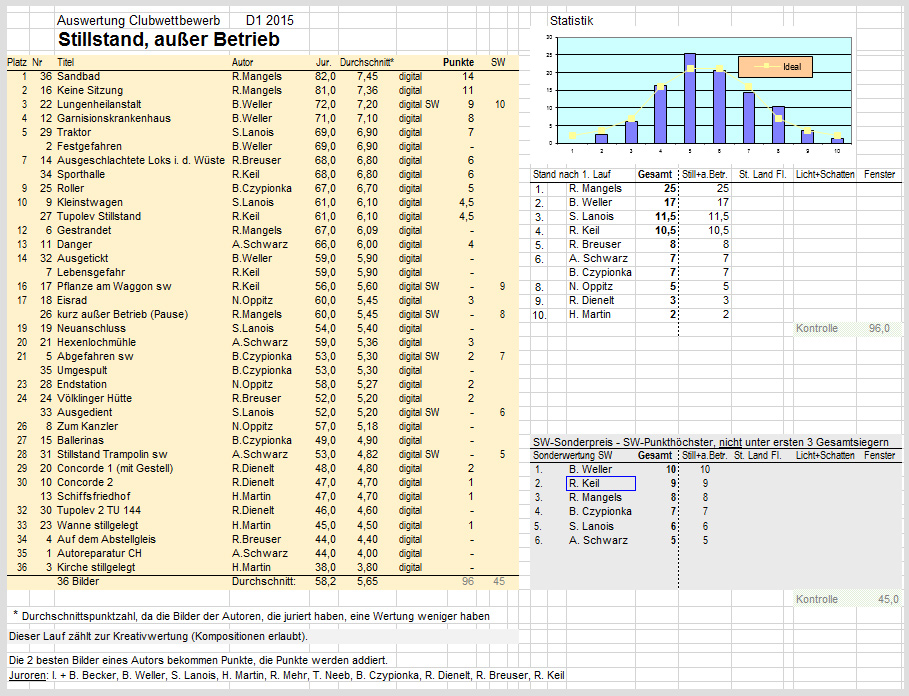Image resolution: width=909 pixels, height=696 pixels.
Task: Select the outlined "R. Keil" cell in Sonderwertung SW
Action: click(x=601, y=483)
